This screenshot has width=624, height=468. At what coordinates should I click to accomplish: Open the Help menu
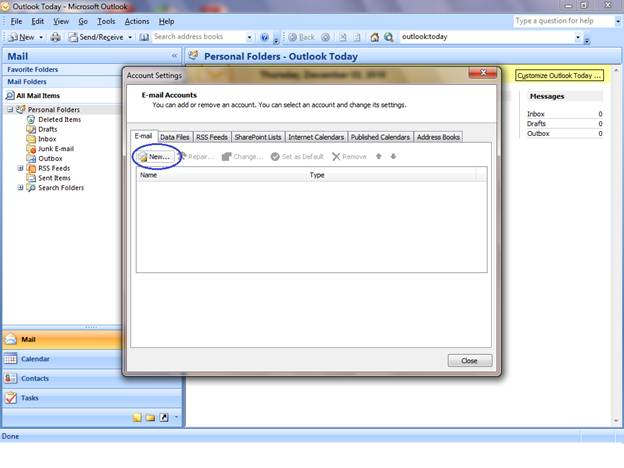point(166,21)
